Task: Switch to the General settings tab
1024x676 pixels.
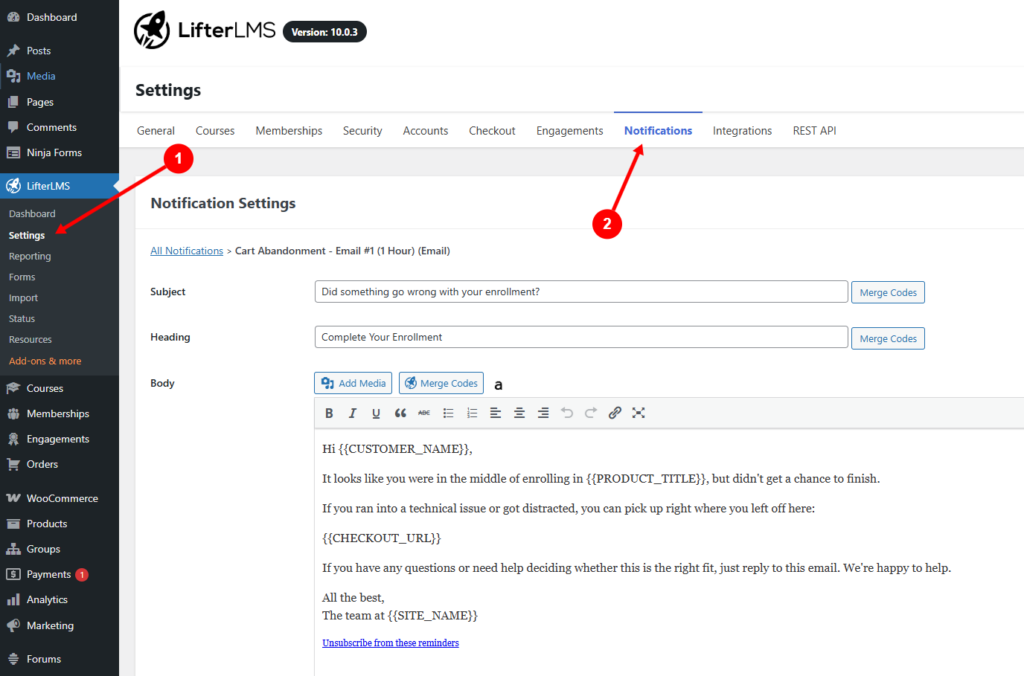Action: pos(155,131)
